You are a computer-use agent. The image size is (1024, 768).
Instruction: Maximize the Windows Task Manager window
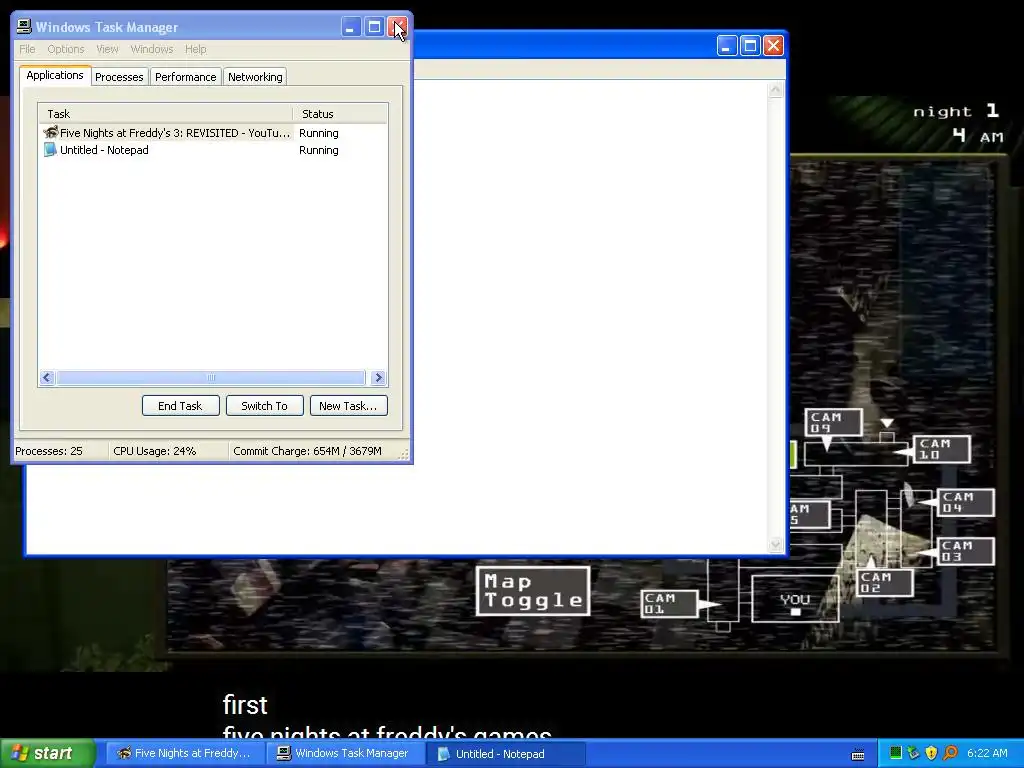(374, 27)
